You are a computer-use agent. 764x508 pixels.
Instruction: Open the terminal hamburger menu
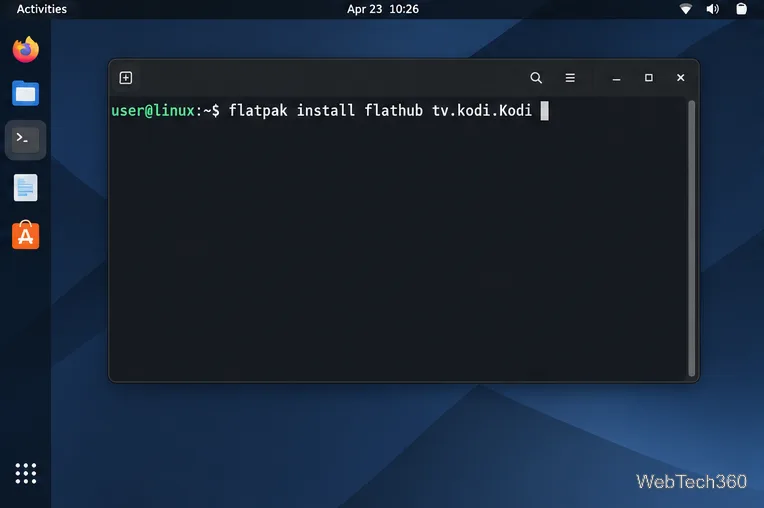570,78
